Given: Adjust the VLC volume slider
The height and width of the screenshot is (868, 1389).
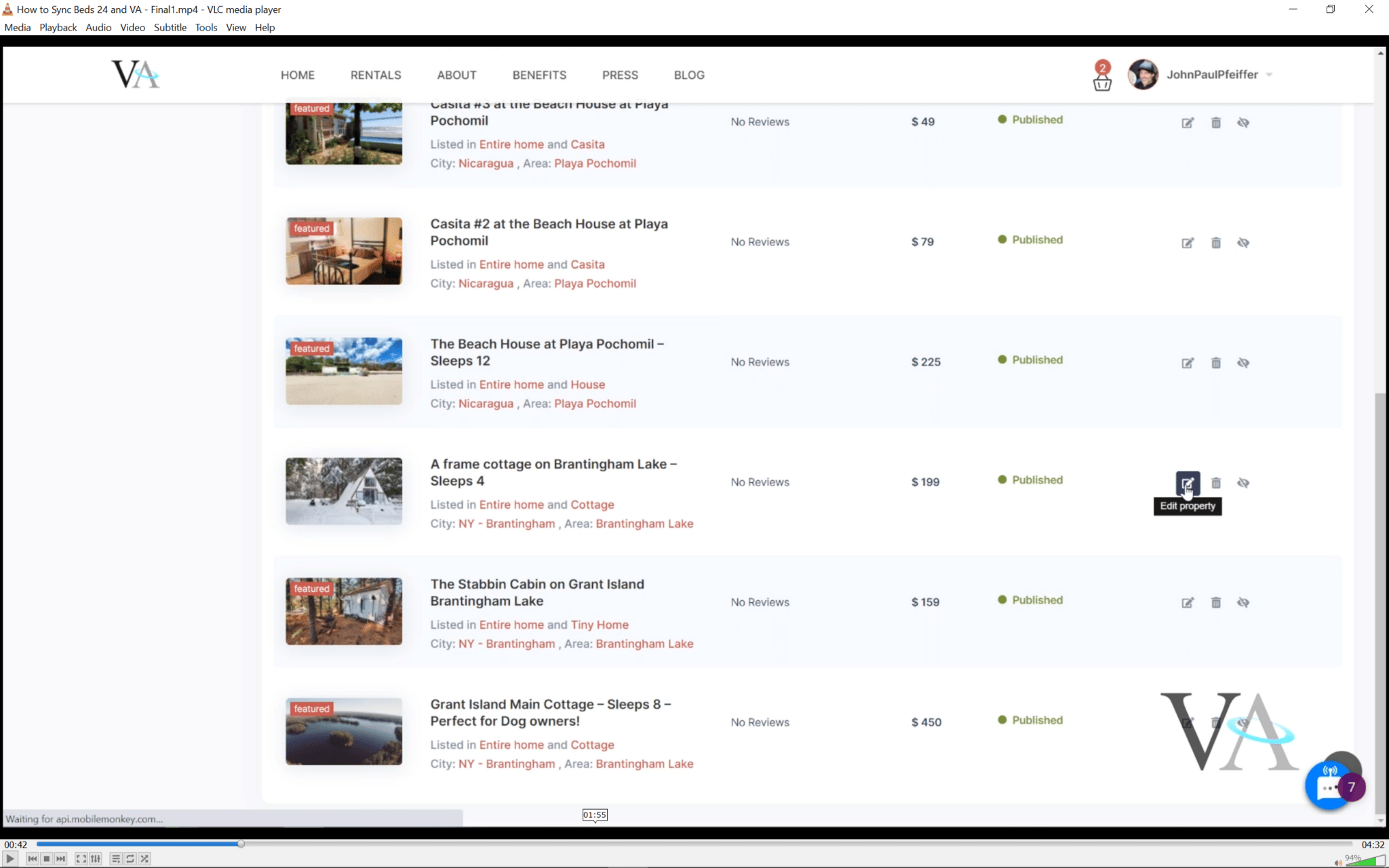Looking at the screenshot, I should pyautogui.click(x=1365, y=861).
